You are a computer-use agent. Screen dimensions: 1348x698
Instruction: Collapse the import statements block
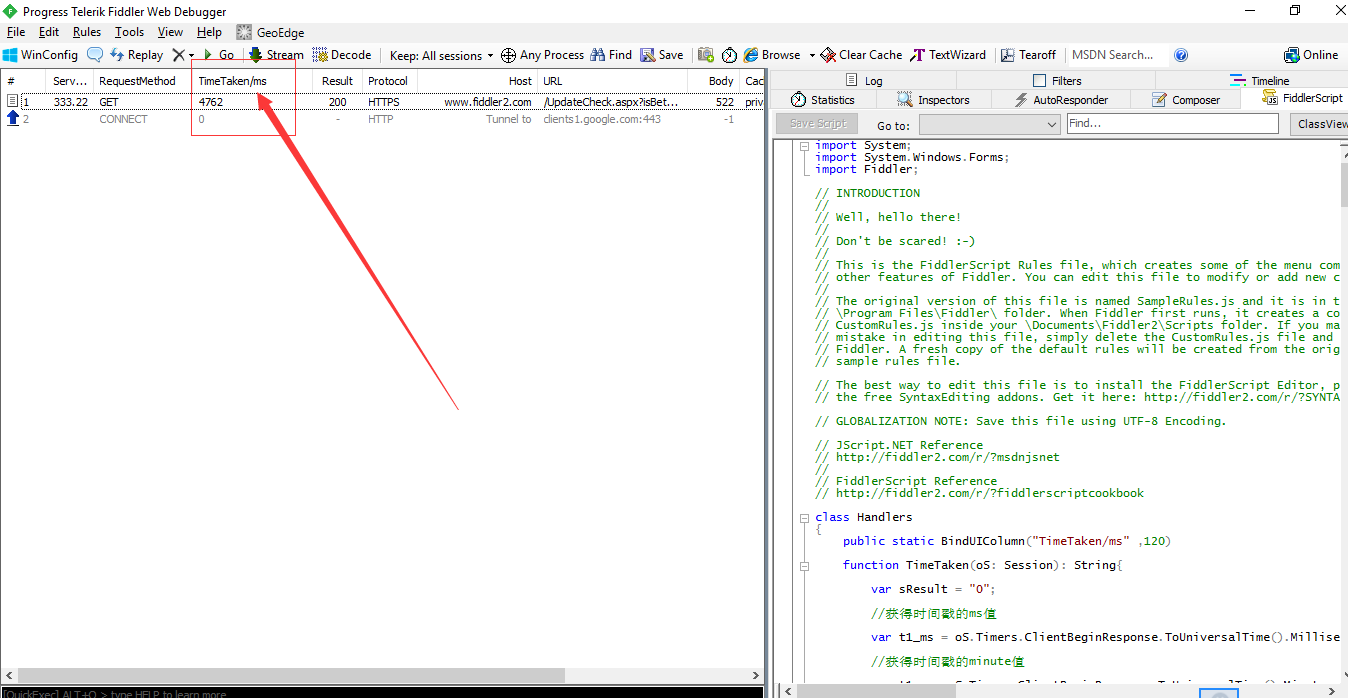pyautogui.click(x=805, y=146)
